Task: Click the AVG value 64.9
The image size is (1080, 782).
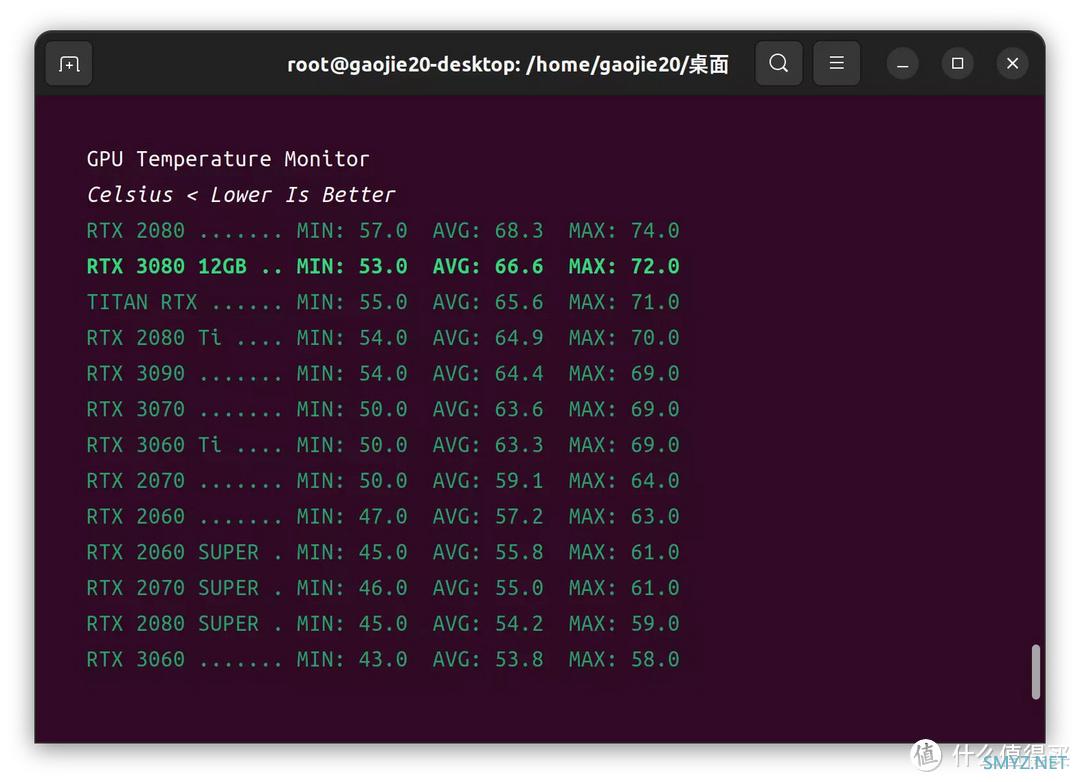Action: click(x=519, y=338)
